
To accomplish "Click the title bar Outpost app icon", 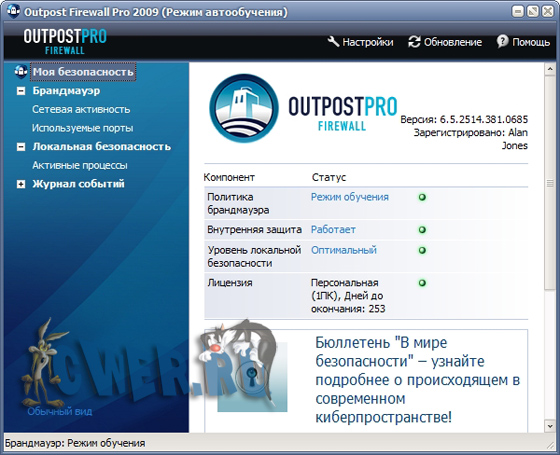I will point(14,11).
